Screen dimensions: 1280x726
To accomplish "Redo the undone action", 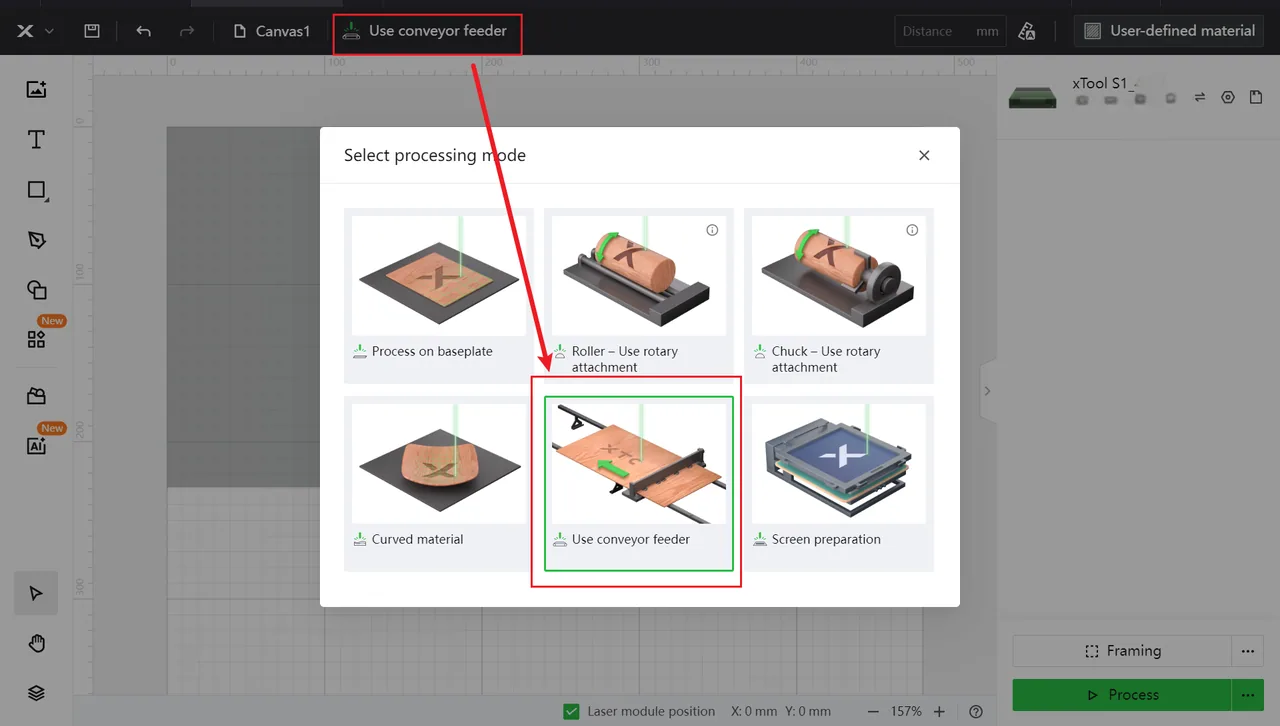I will click(x=187, y=31).
